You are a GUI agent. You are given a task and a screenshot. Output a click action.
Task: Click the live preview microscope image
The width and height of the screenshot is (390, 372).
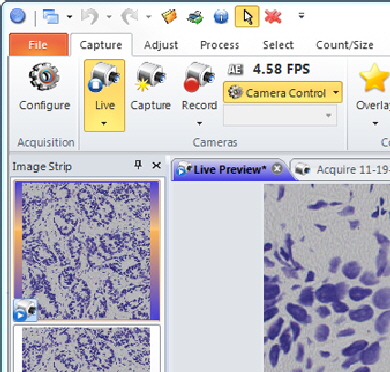tap(327, 278)
